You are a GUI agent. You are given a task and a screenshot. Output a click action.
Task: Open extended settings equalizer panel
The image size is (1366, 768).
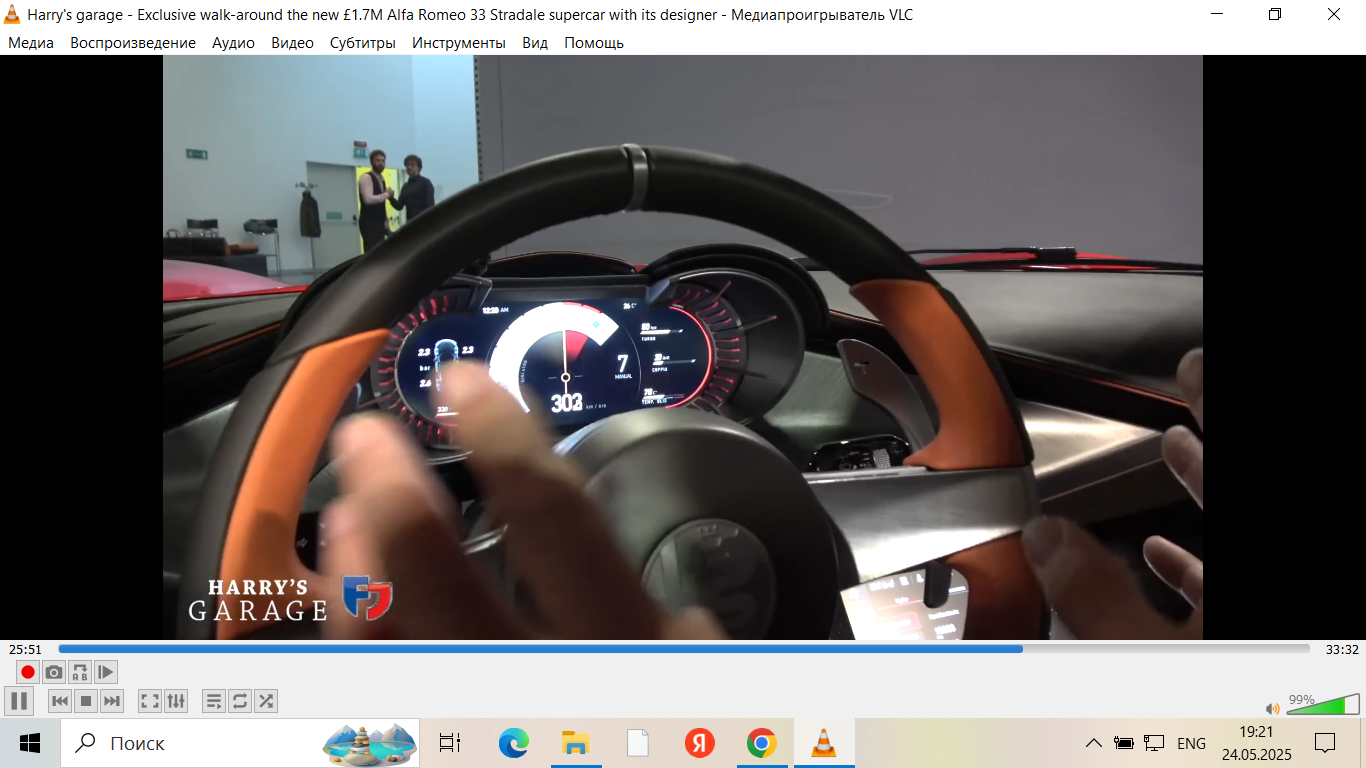[x=176, y=701]
